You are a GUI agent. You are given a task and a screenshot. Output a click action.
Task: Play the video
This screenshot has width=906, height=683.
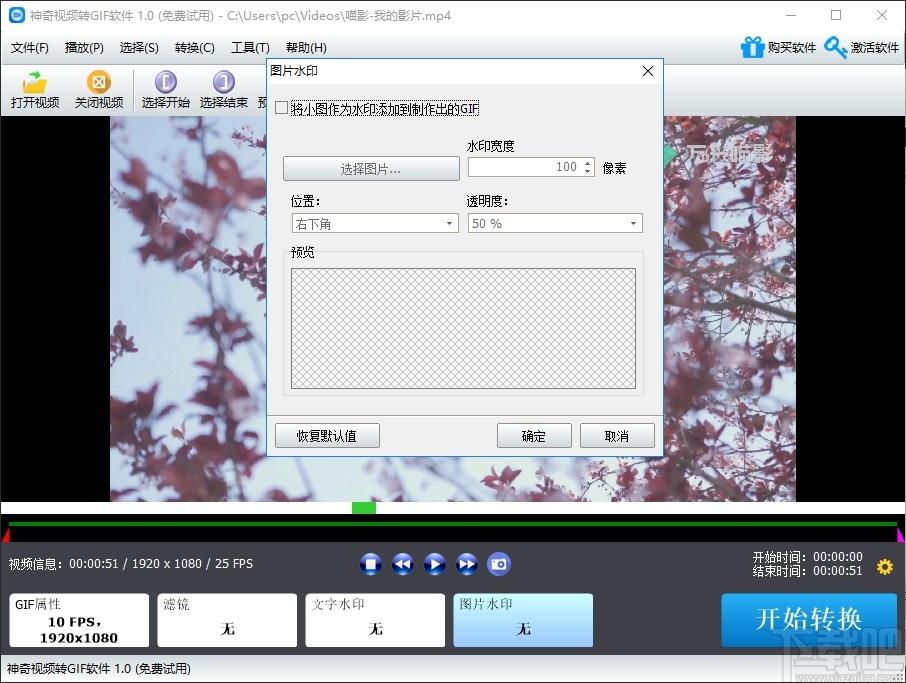click(x=435, y=564)
